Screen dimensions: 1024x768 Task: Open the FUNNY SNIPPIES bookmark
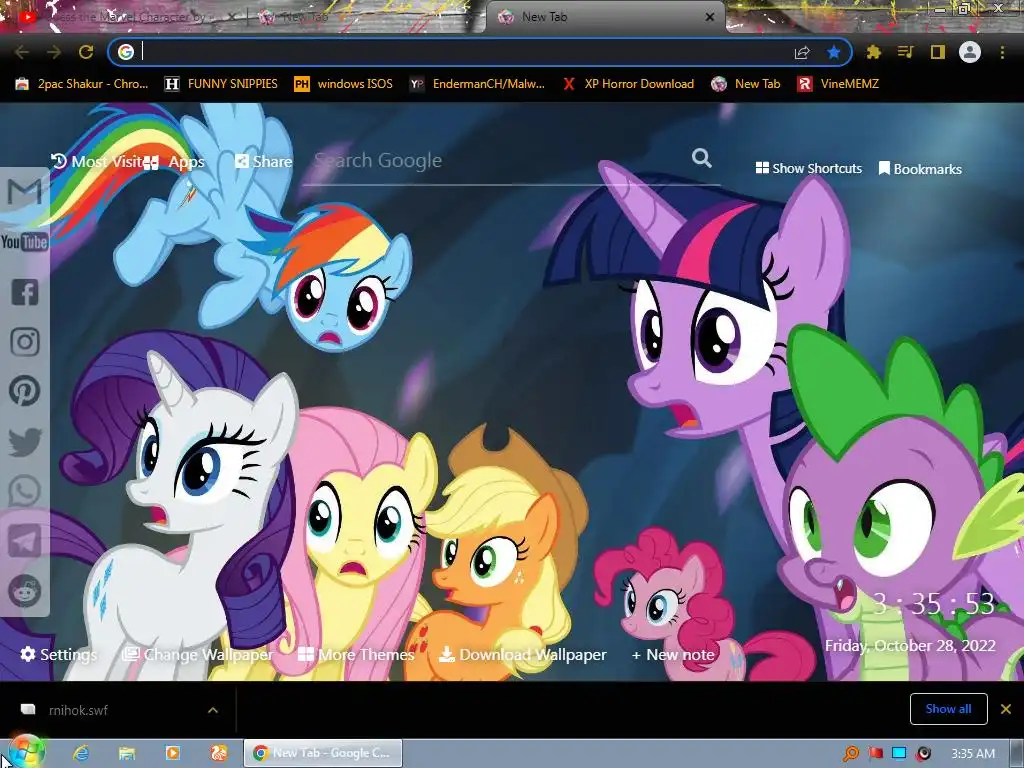click(221, 84)
